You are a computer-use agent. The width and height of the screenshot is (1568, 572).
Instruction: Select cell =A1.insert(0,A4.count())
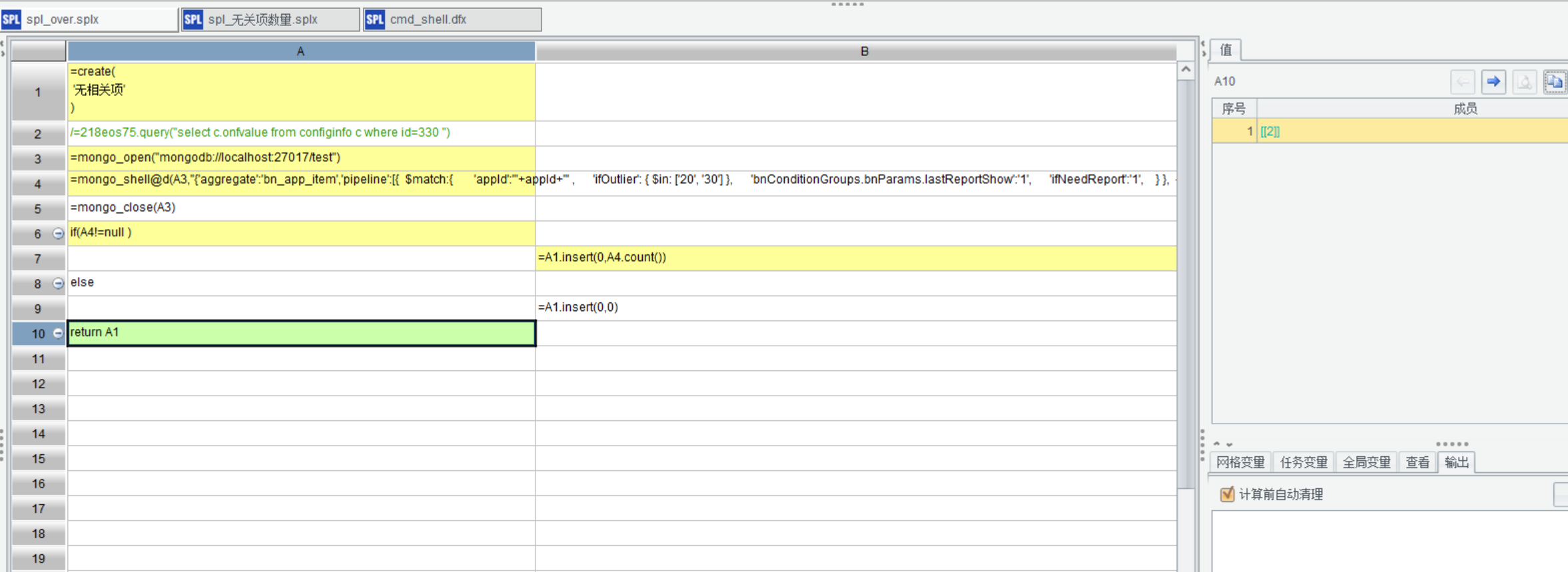coord(856,258)
